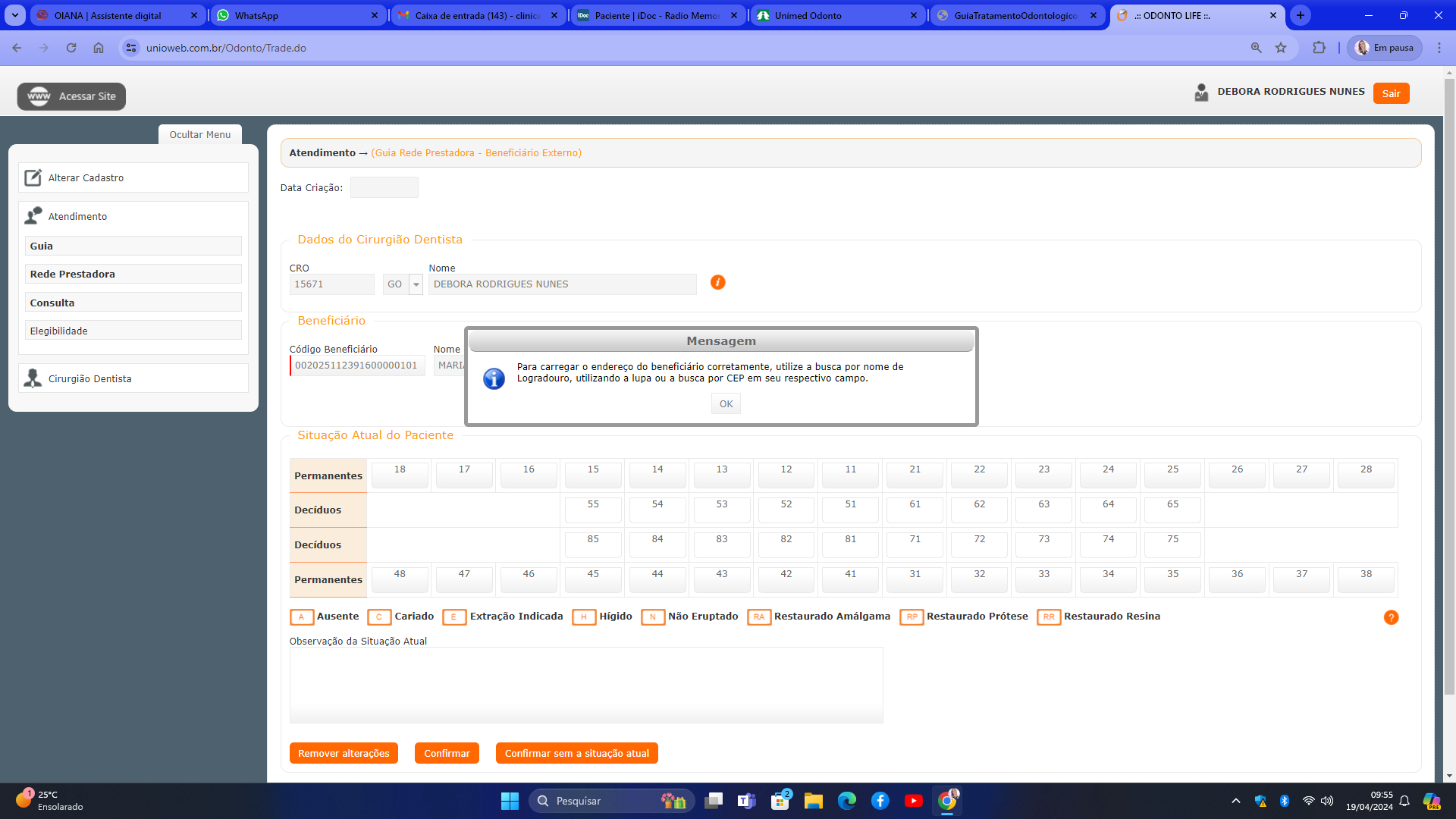
Task: Click Confirmar sem a situação atual
Action: [576, 753]
